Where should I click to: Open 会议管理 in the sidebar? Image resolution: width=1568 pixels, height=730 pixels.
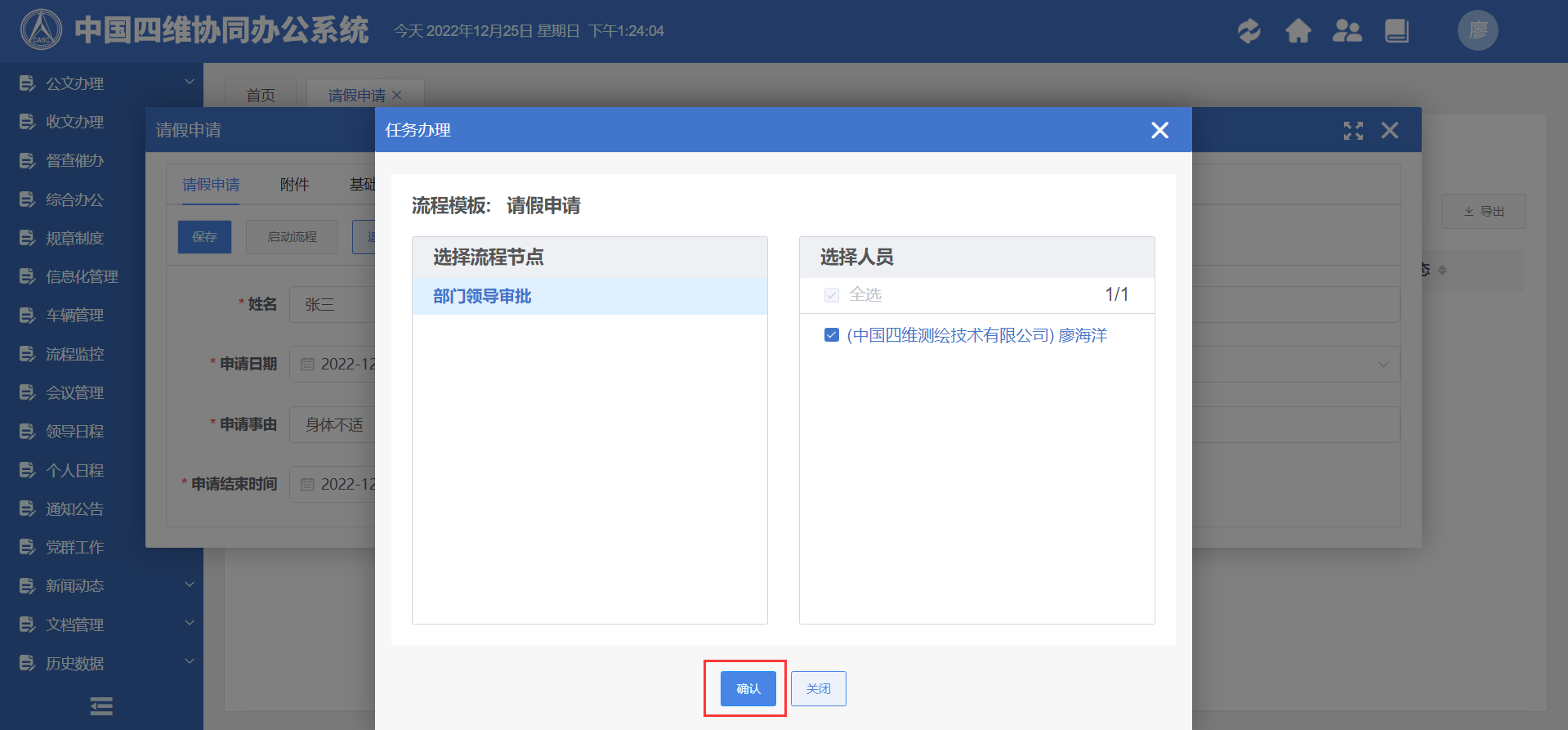(x=74, y=392)
